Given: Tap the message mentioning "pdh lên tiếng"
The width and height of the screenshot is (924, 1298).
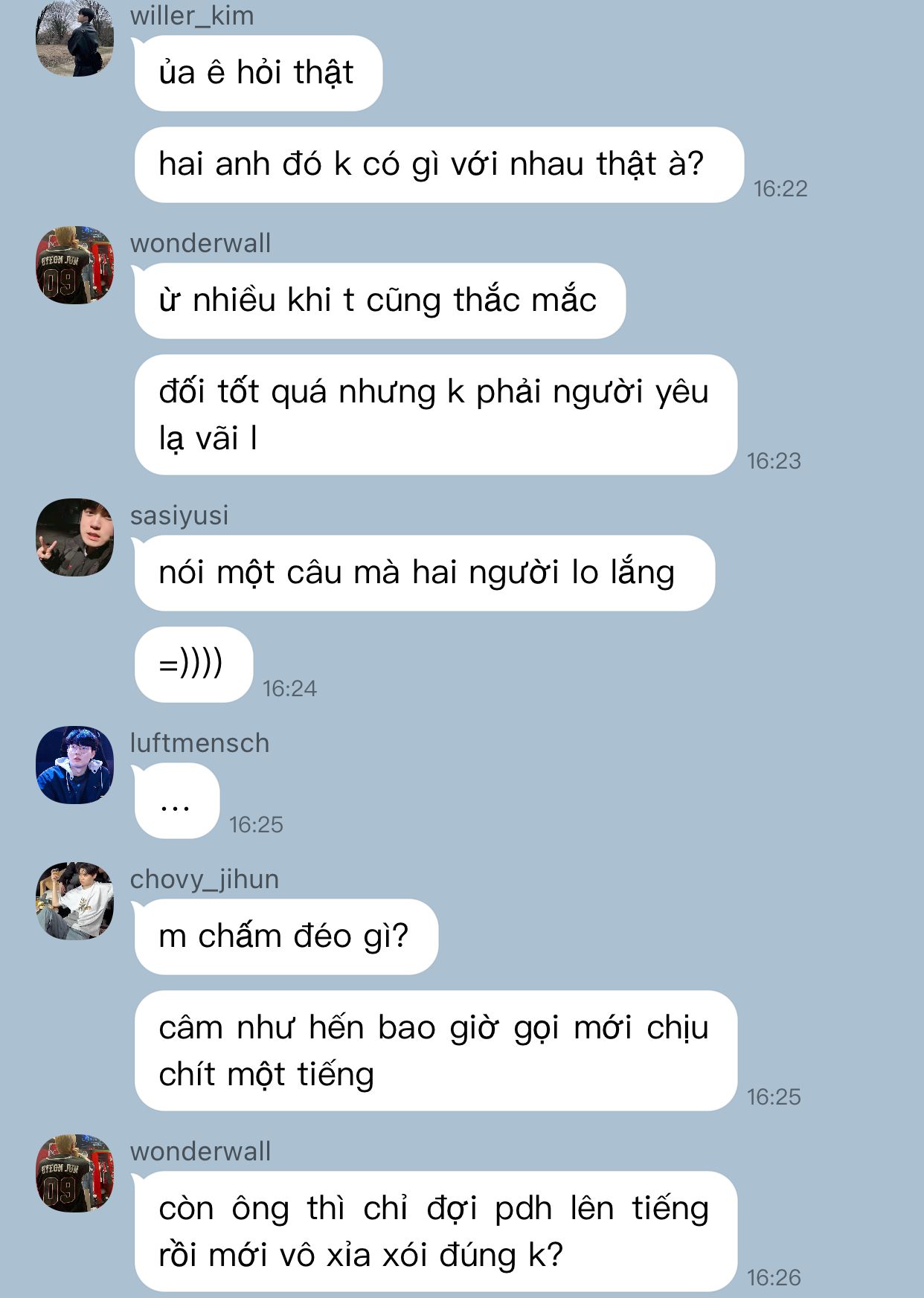Looking at the screenshot, I should click(436, 1231).
